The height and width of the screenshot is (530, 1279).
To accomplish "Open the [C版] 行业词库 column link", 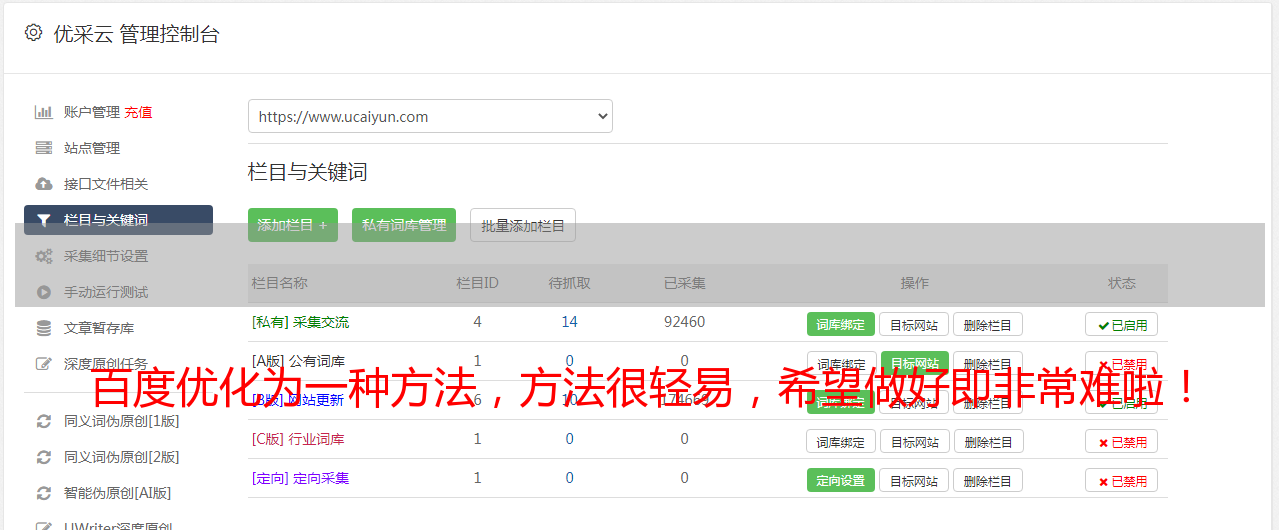I will pos(298,439).
